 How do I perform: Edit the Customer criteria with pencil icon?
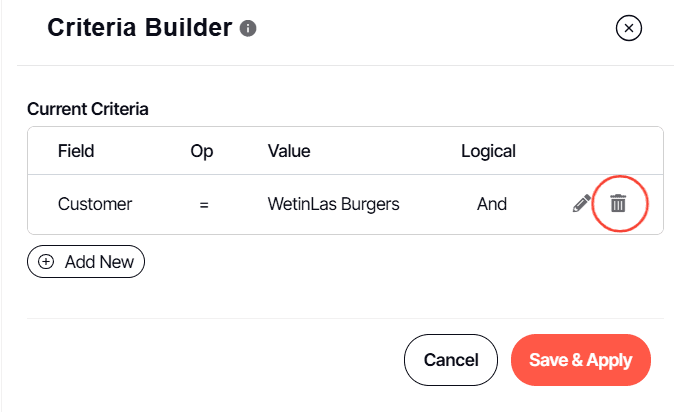pyautogui.click(x=581, y=204)
